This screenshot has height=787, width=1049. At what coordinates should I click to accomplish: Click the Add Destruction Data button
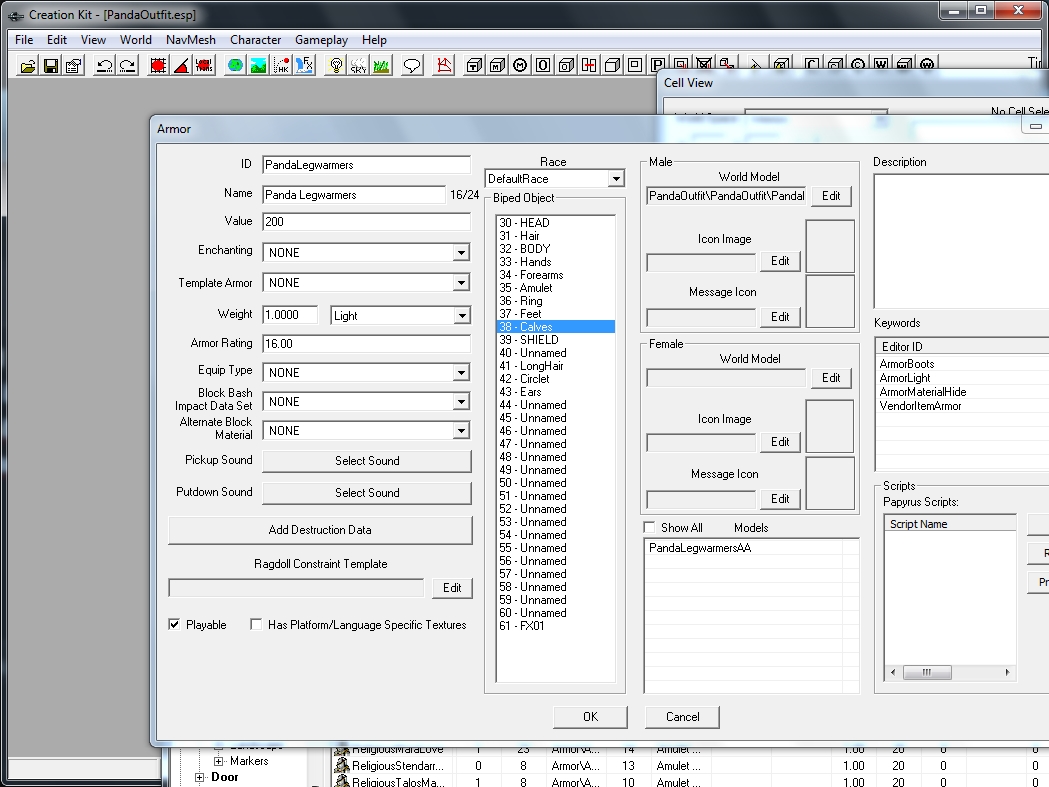pyautogui.click(x=320, y=530)
